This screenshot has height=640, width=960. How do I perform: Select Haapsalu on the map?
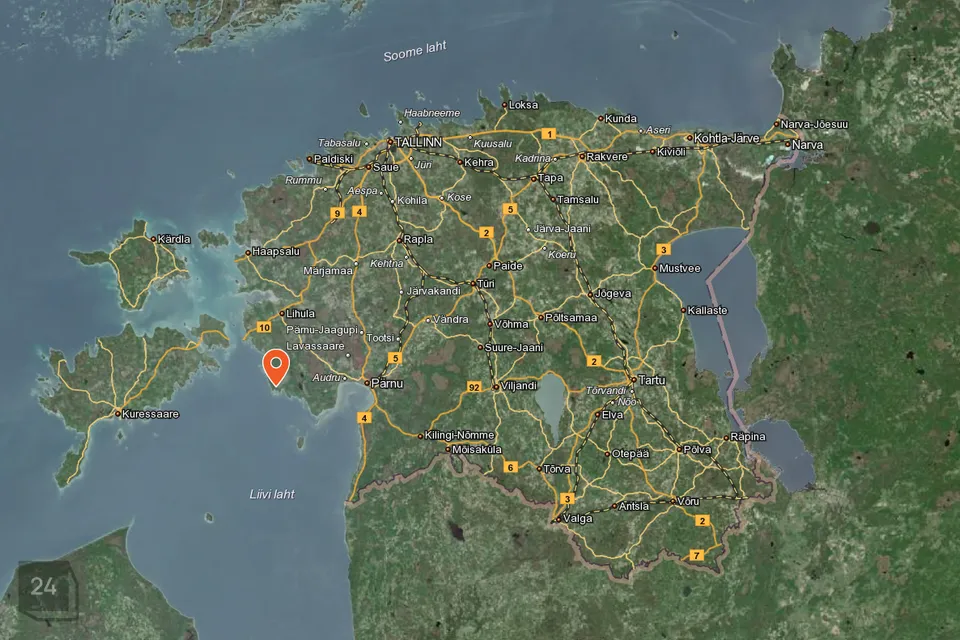[x=277, y=252]
